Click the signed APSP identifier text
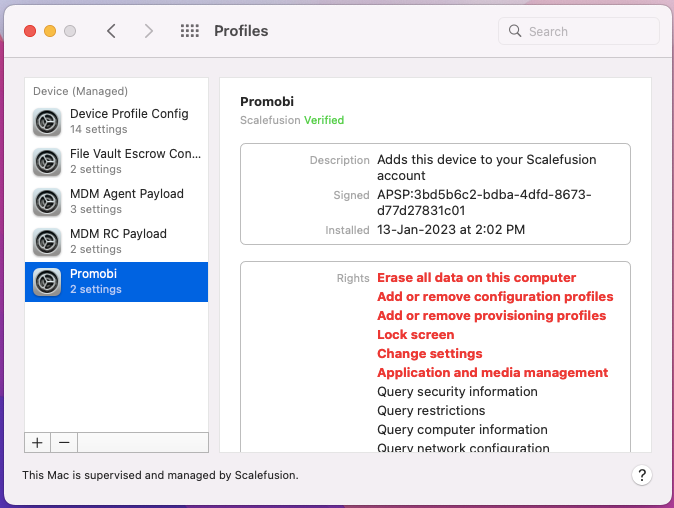The image size is (674, 508). (484, 202)
